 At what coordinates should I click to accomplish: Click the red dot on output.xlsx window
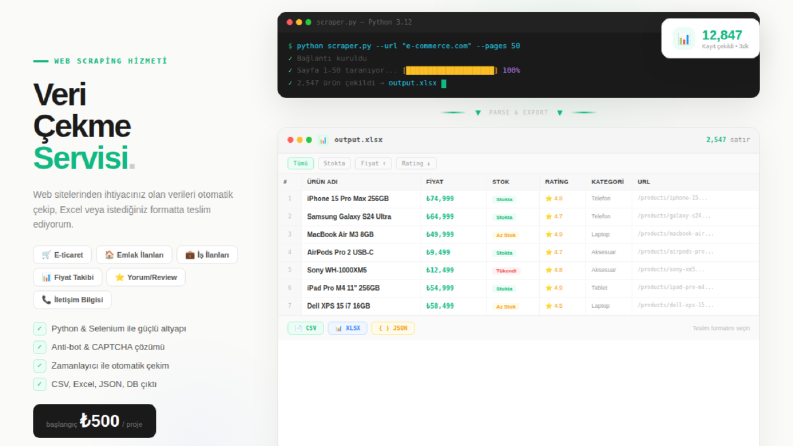pos(290,140)
